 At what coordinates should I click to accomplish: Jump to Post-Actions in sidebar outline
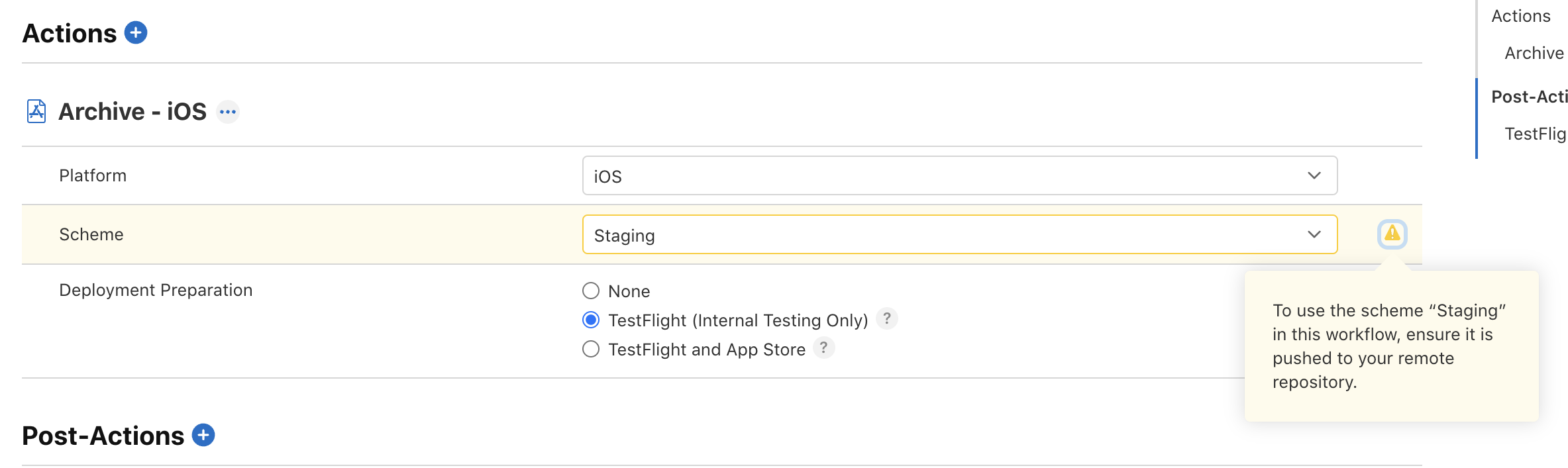tap(1530, 97)
